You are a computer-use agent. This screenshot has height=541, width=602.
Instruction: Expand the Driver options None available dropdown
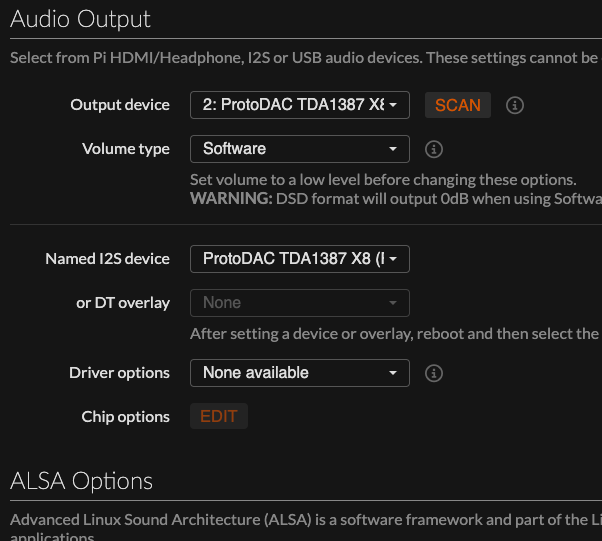(300, 373)
